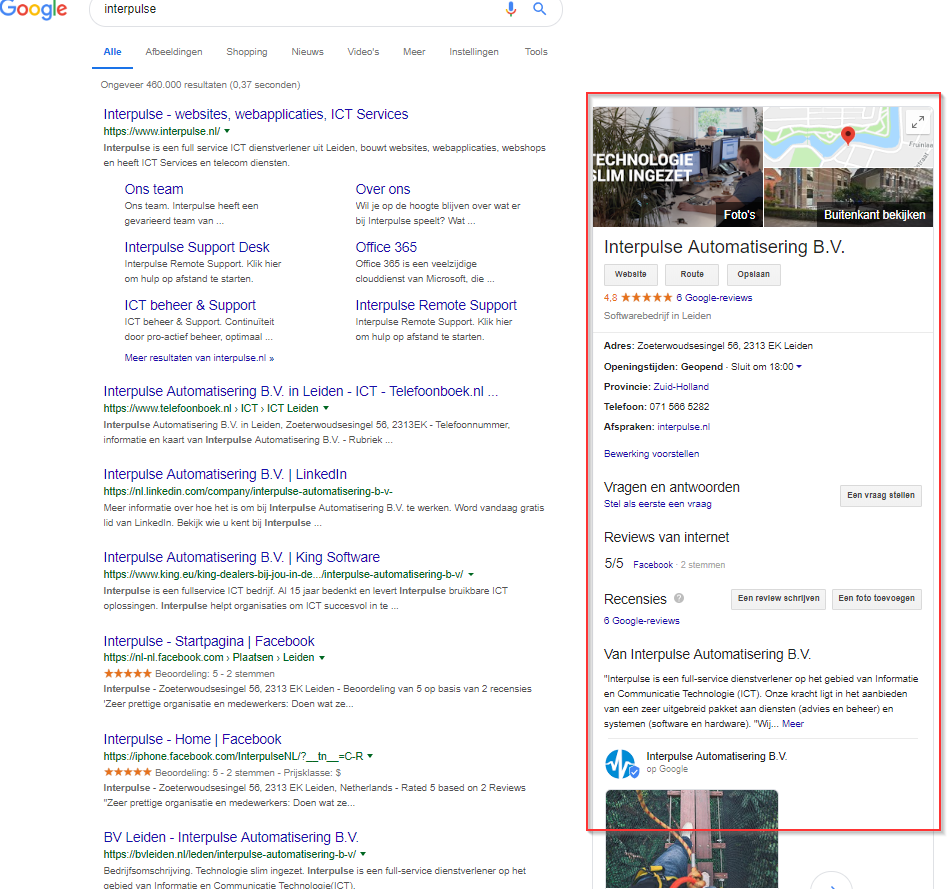The image size is (947, 889).
Task: Open the Ons team sitelink
Action: click(x=154, y=189)
